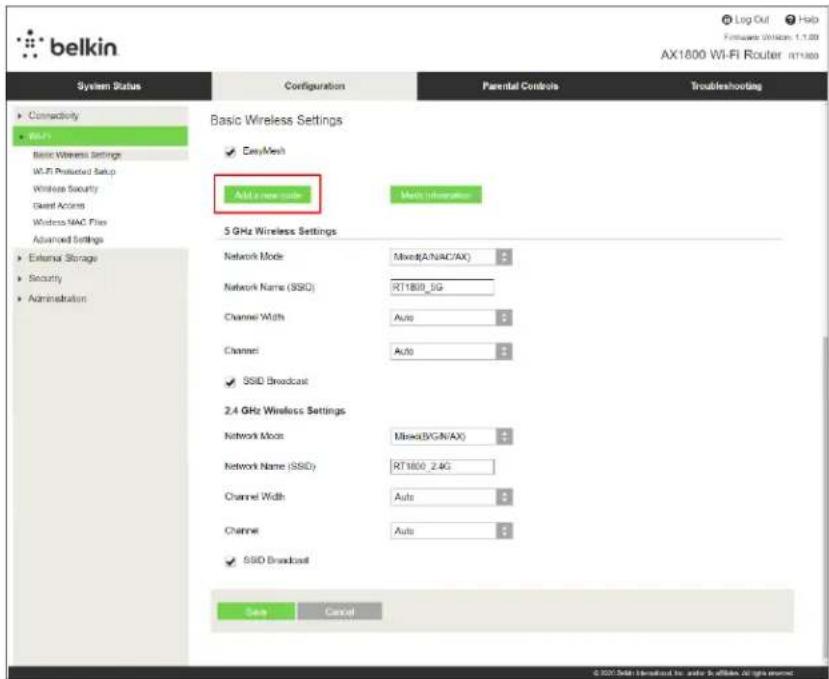This screenshot has width=829, height=679.
Task: Click the Save button
Action: pos(256,611)
